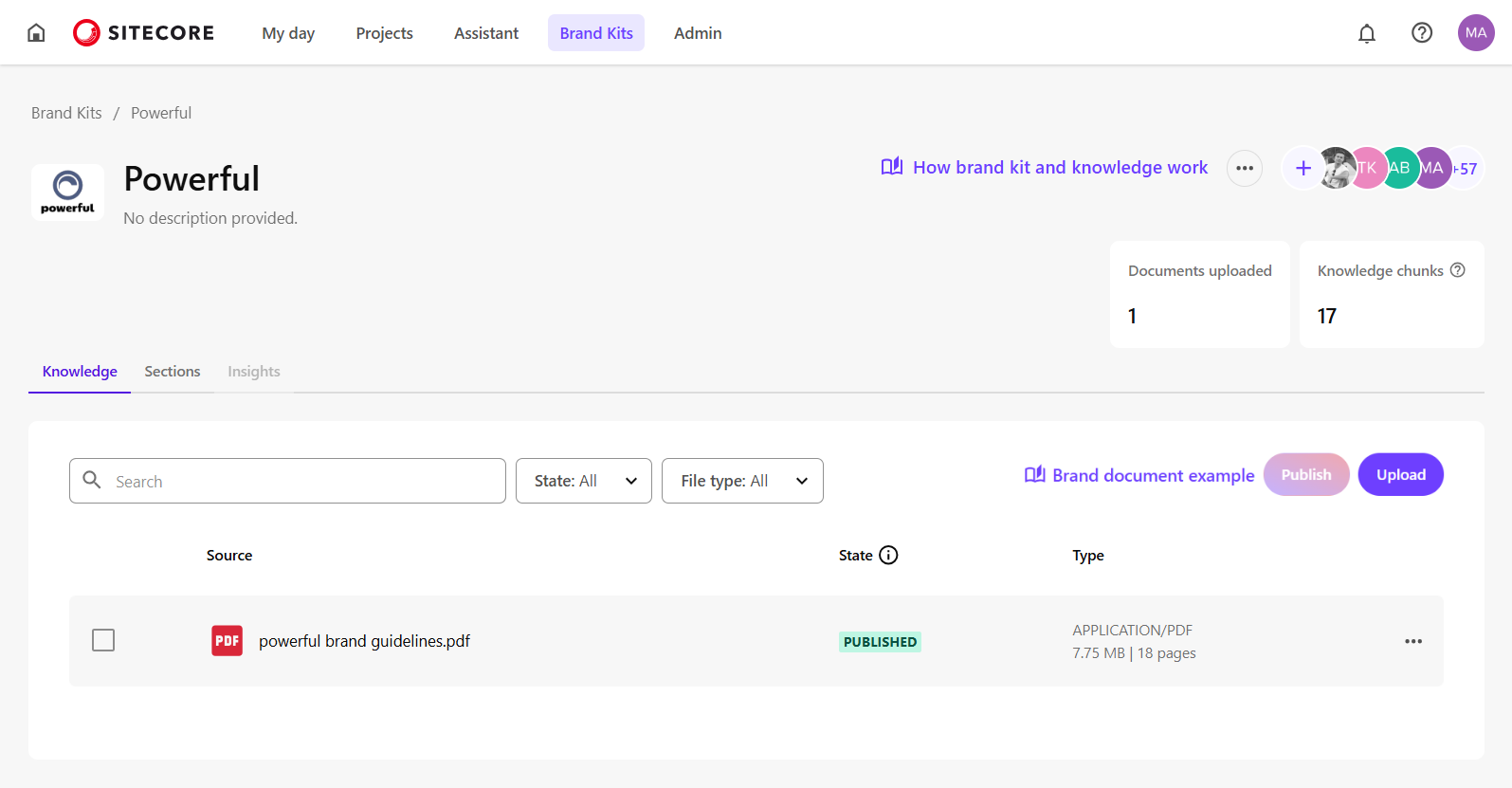Click the AB member avatar
The width and height of the screenshot is (1512, 788).
tap(1399, 168)
